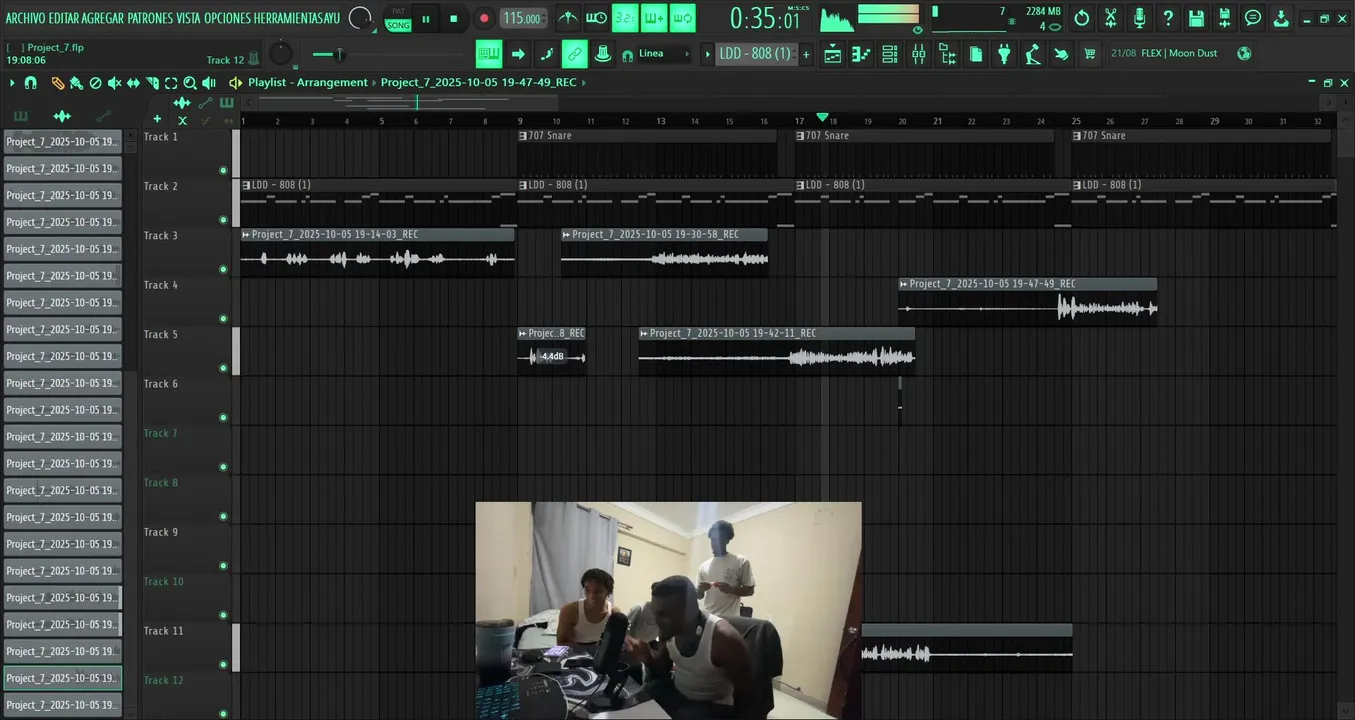The height and width of the screenshot is (720, 1355).
Task: Open the Browser view icon
Action: (x=948, y=54)
